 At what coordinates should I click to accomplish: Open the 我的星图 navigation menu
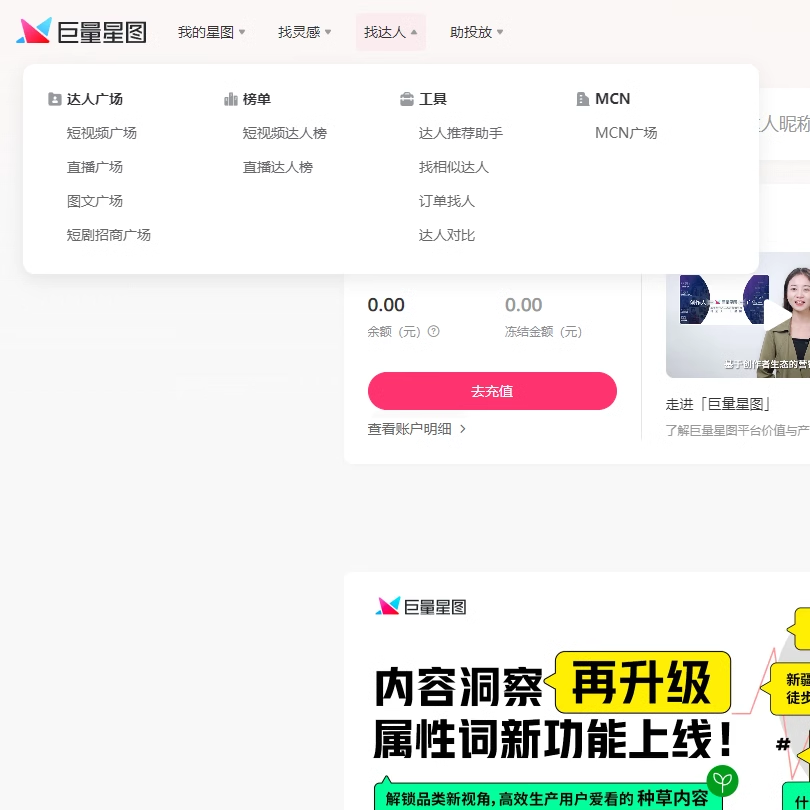(x=211, y=32)
